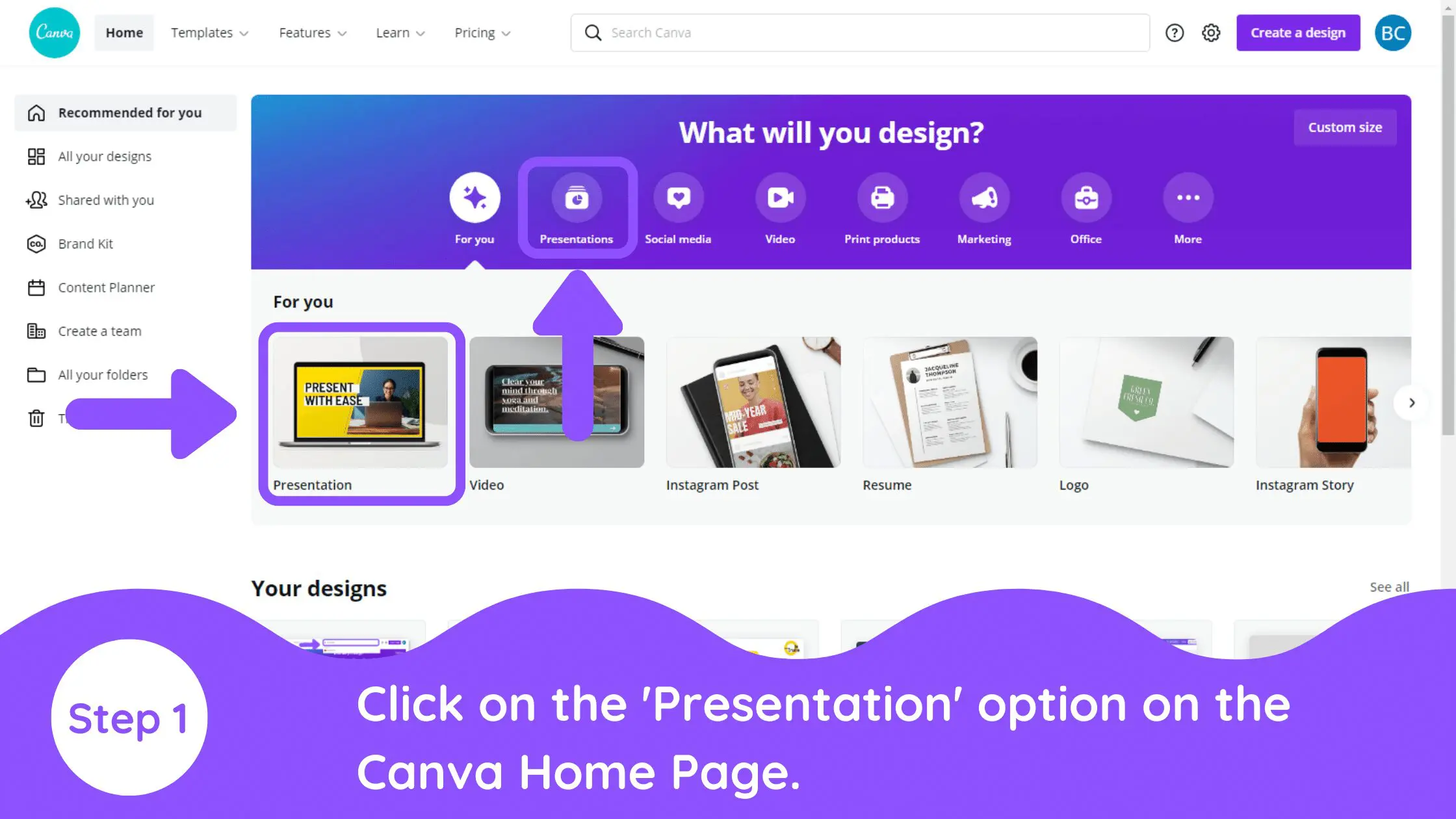Select the Print products icon
The height and width of the screenshot is (819, 1456).
click(882, 196)
